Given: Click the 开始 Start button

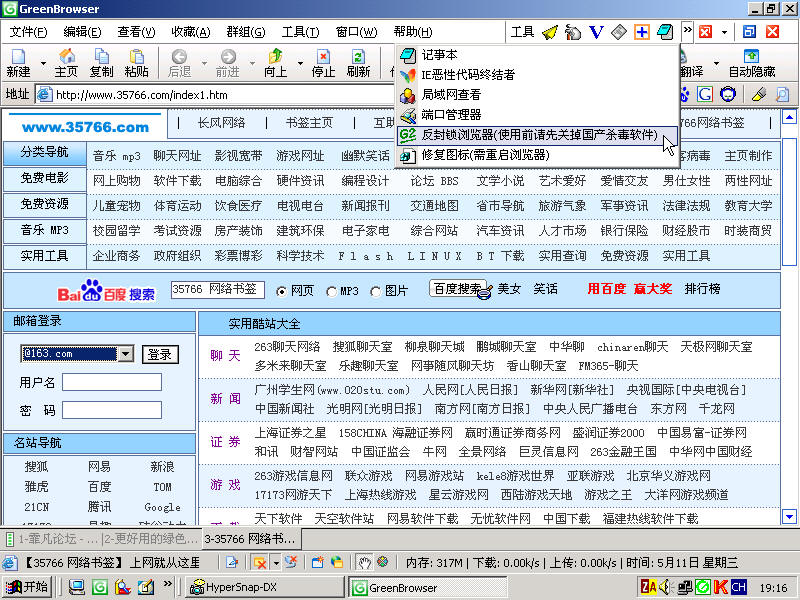Looking at the screenshot, I should click(x=29, y=587).
